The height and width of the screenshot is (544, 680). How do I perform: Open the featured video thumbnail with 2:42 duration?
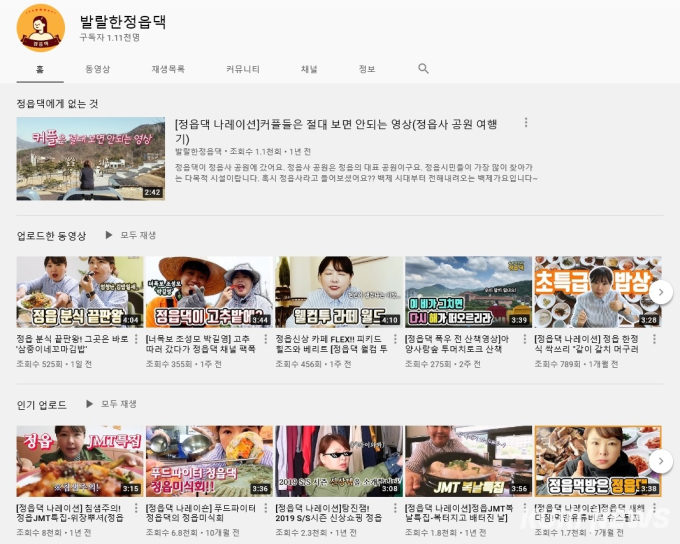click(91, 159)
